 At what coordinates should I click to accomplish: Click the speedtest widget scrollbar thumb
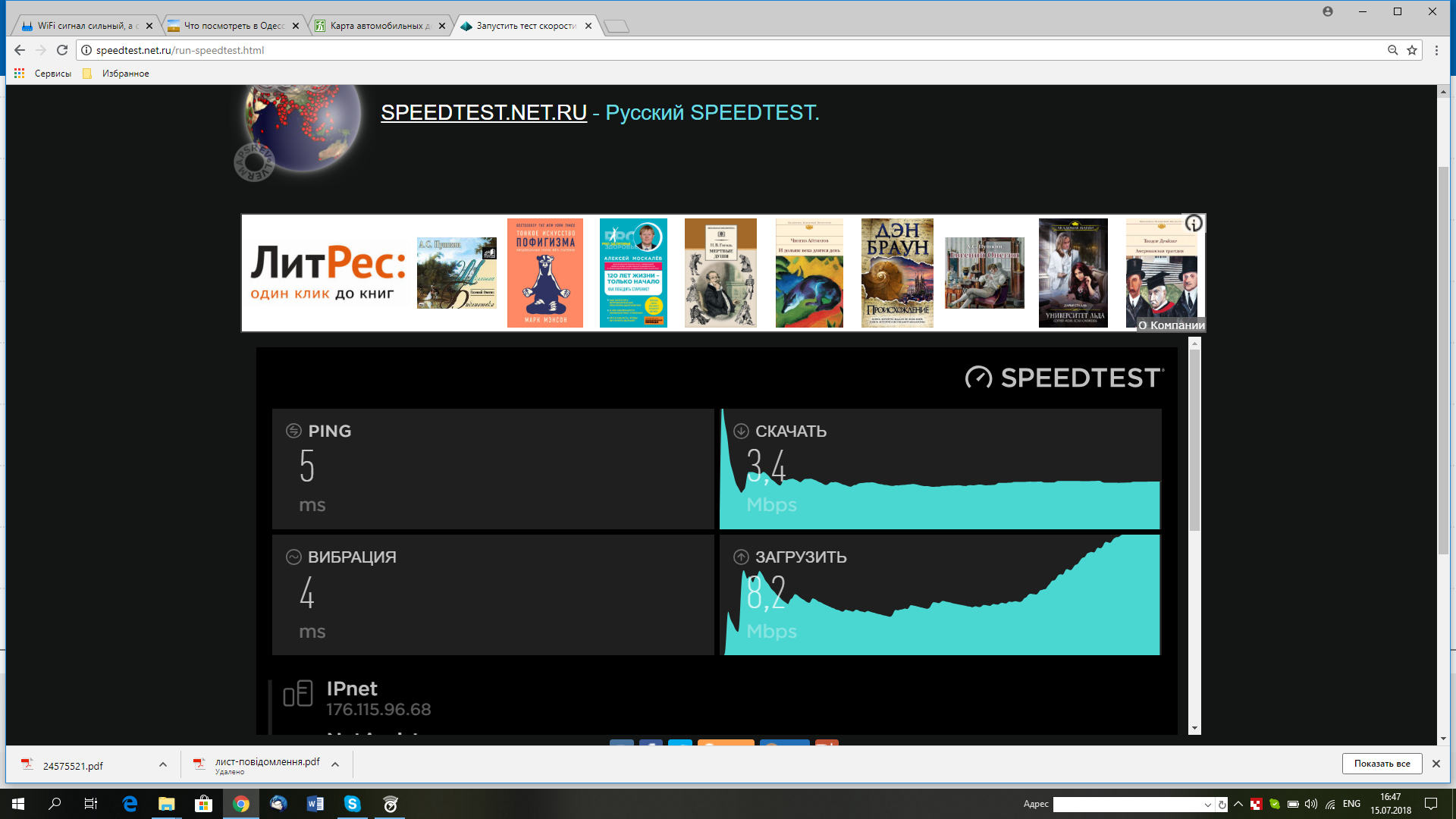[1194, 440]
